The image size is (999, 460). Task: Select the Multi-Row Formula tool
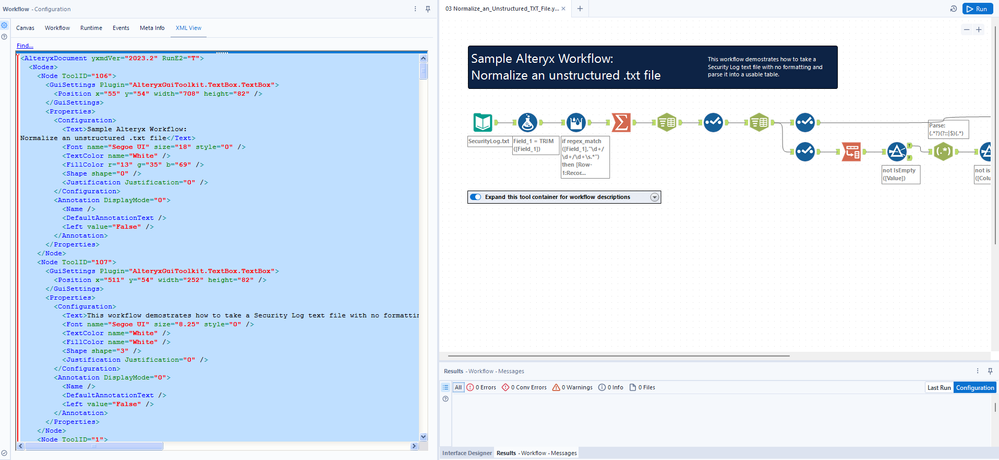click(576, 122)
